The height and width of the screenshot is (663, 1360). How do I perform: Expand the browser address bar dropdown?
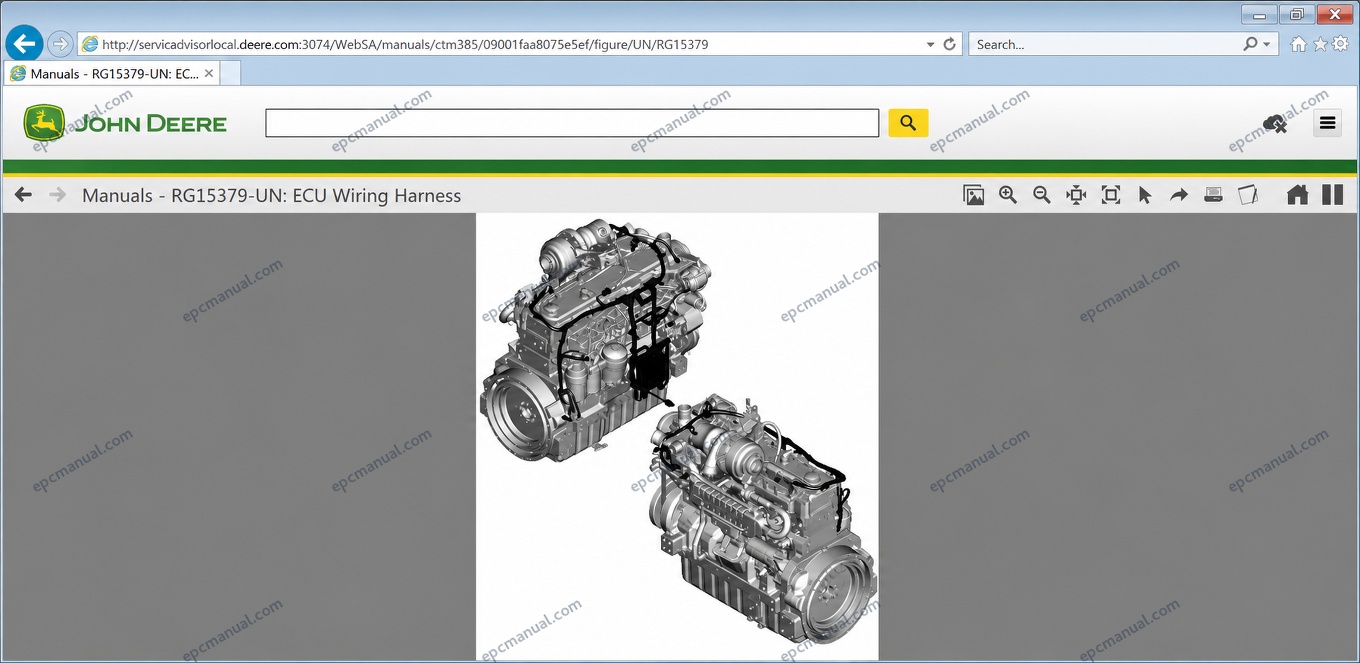point(930,44)
